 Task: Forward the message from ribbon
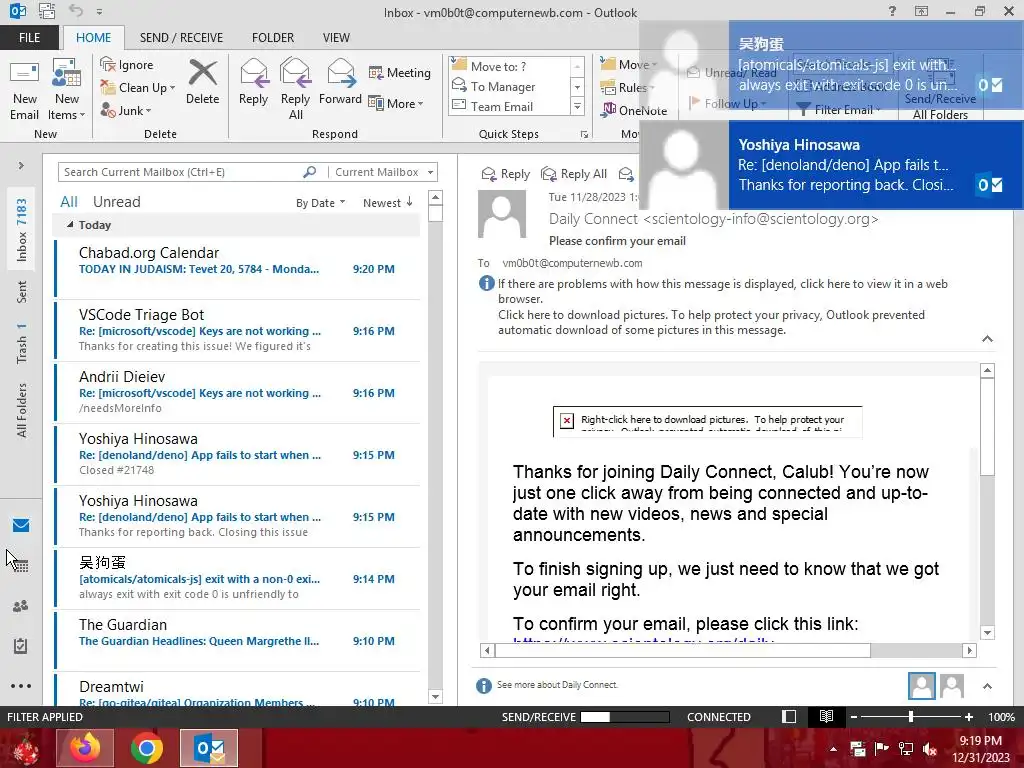[x=340, y=82]
